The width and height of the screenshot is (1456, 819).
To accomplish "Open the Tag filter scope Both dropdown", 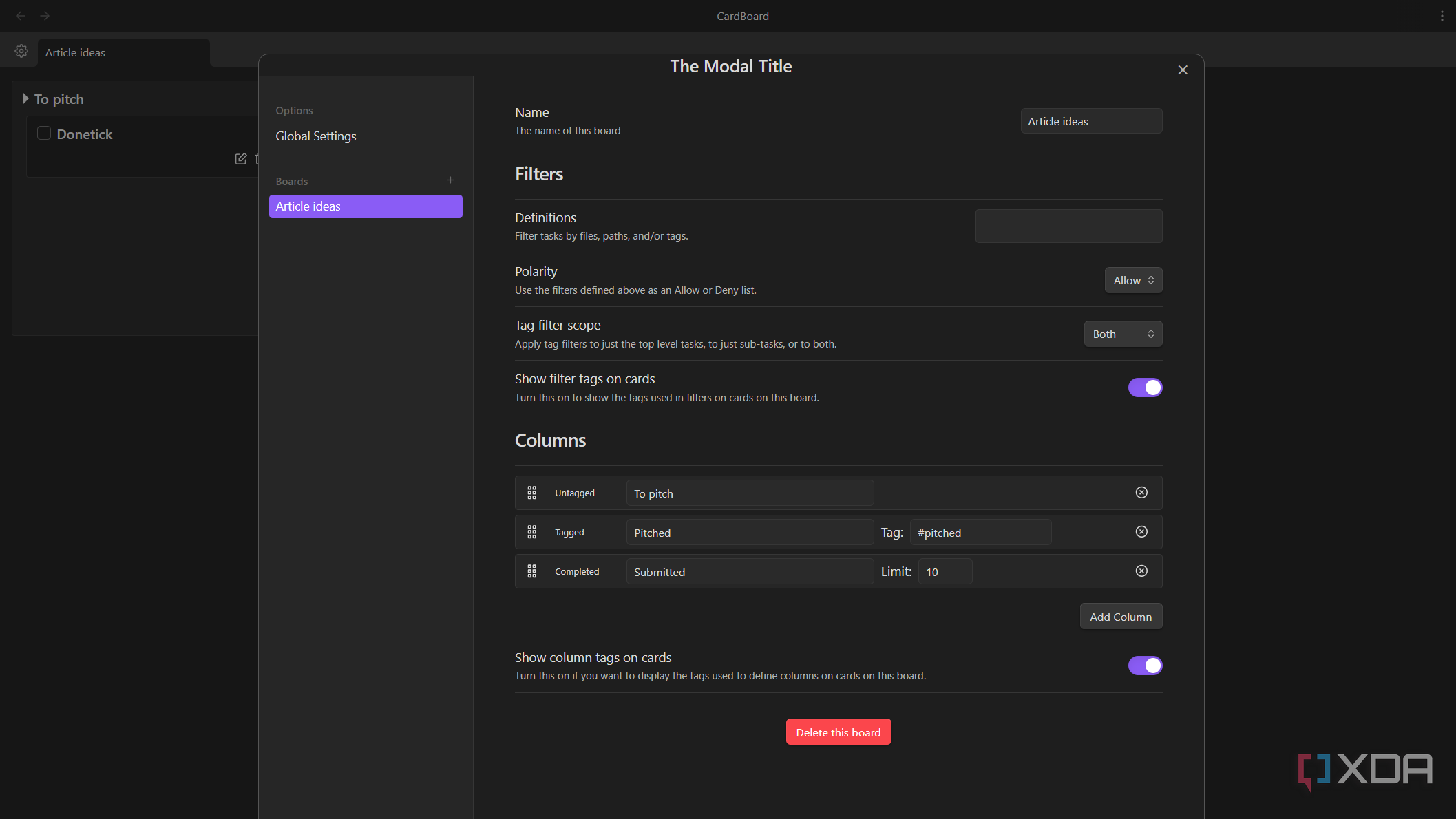I will click(x=1123, y=334).
